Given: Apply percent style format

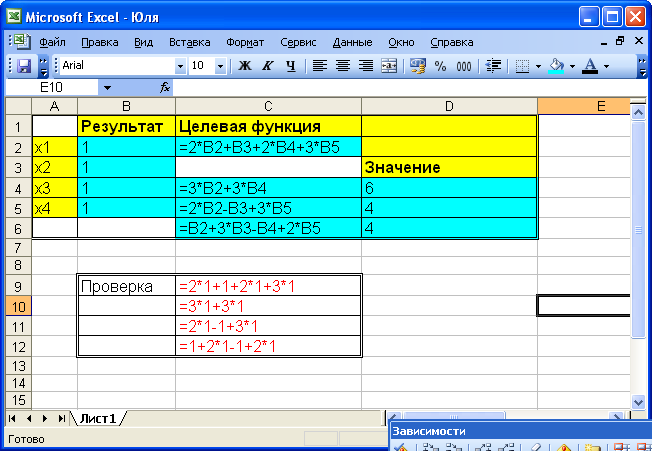Looking at the screenshot, I should pos(440,66).
